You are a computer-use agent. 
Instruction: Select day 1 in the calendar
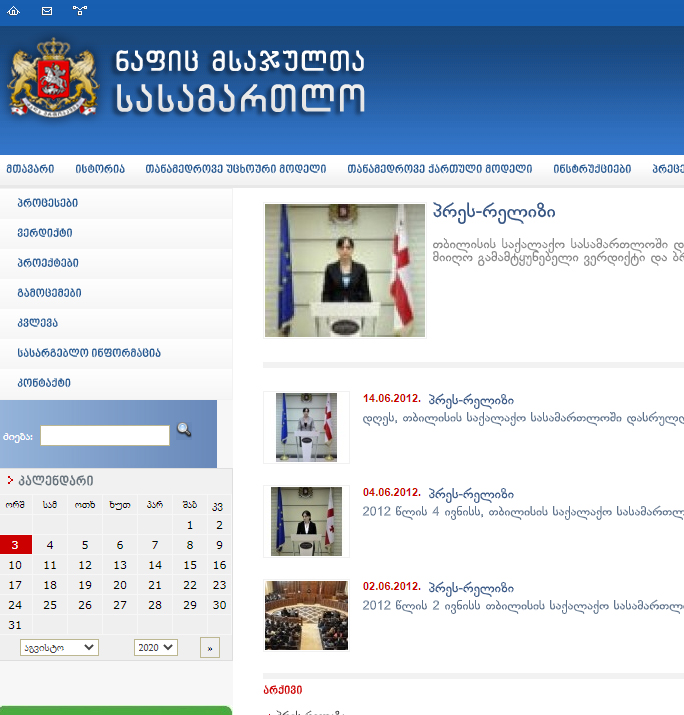(x=190, y=525)
